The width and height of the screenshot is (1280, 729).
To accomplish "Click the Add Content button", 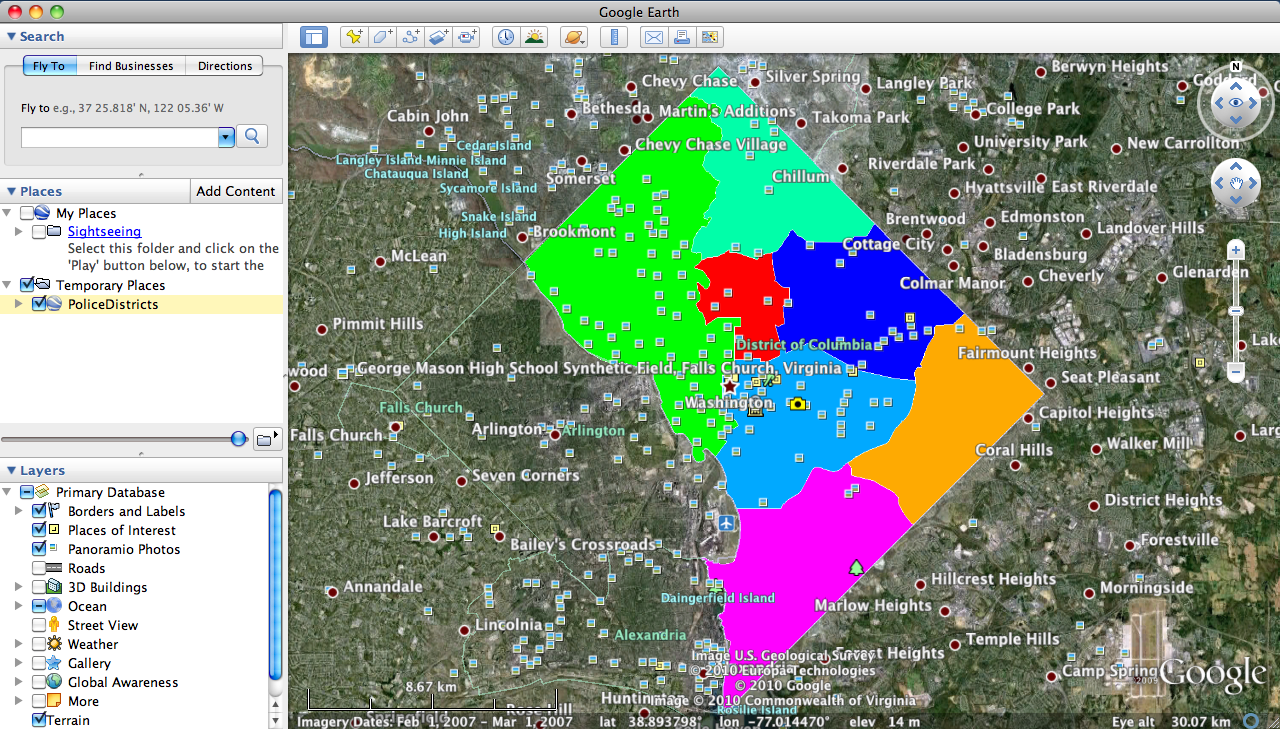I will tap(236, 191).
